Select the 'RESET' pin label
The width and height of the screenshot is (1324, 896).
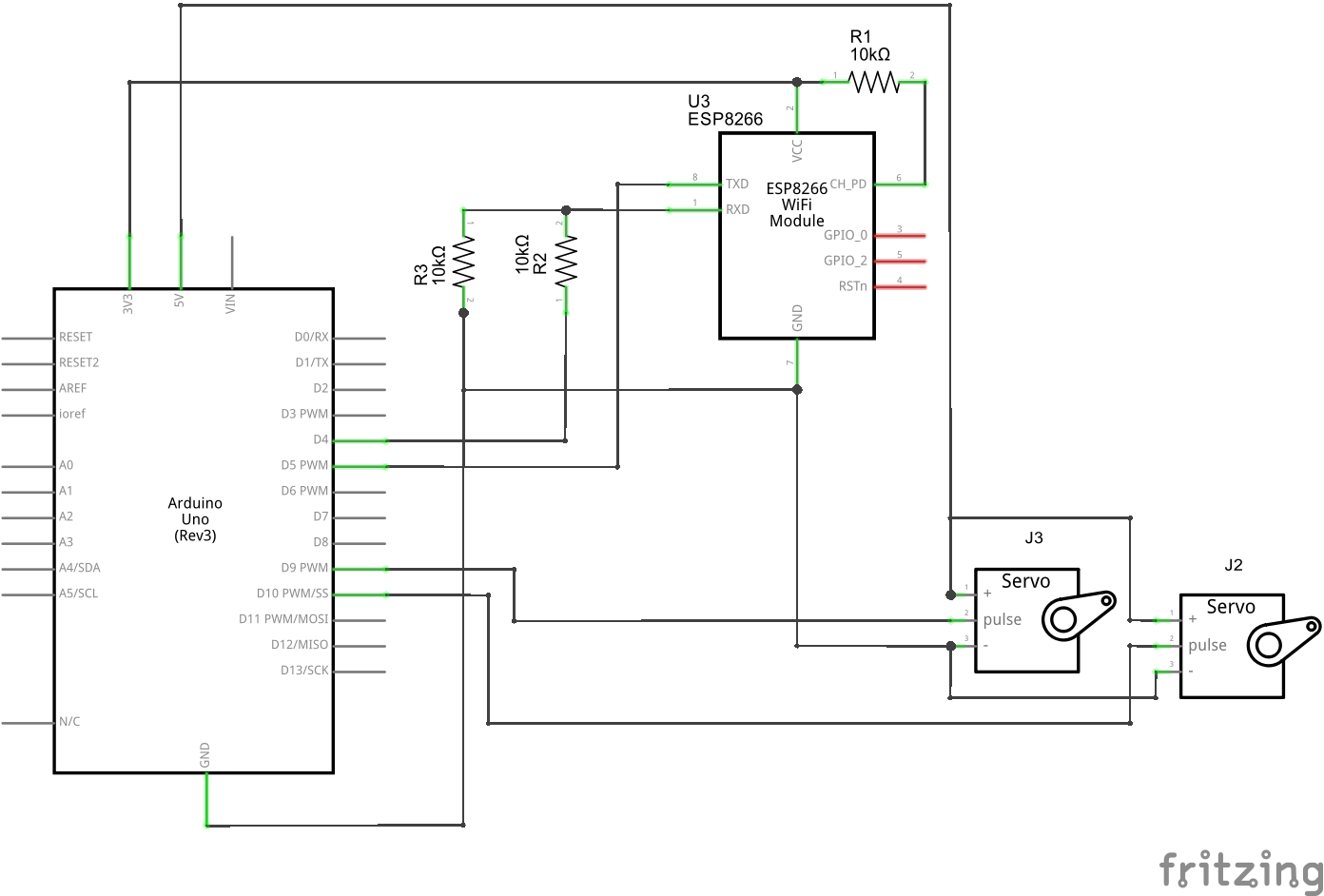tap(76, 338)
